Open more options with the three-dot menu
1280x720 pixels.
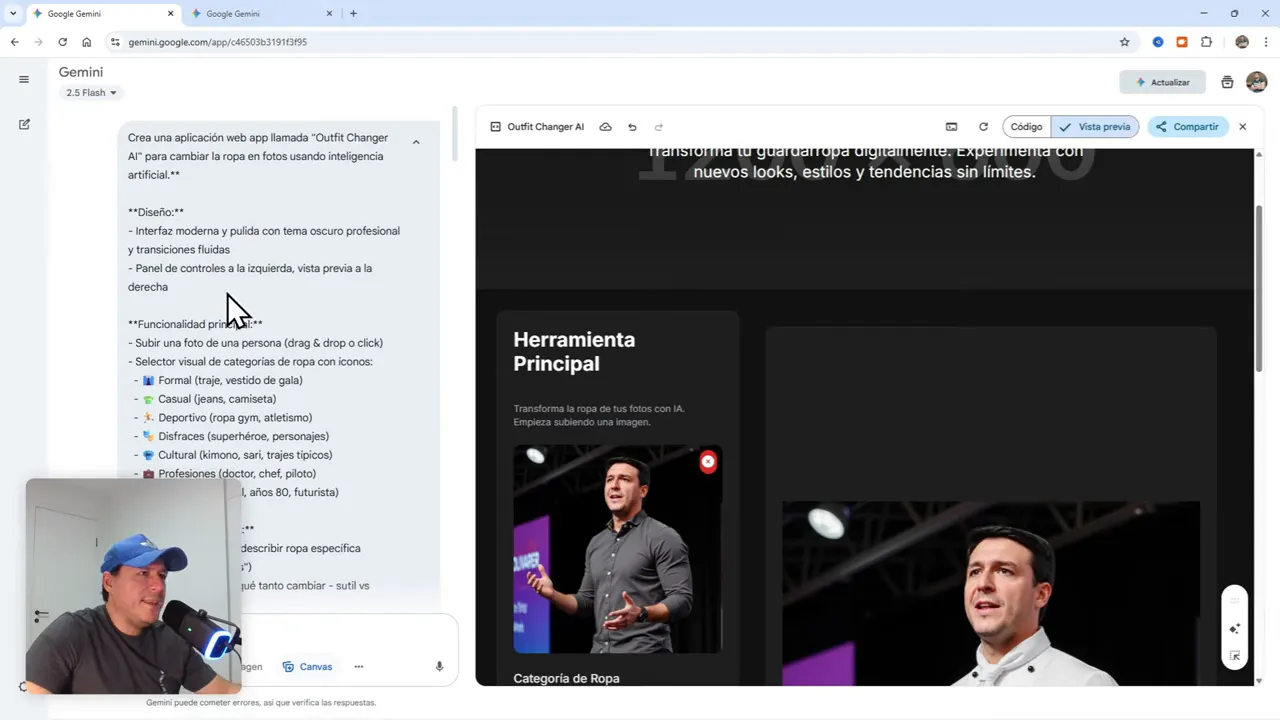pos(358,666)
